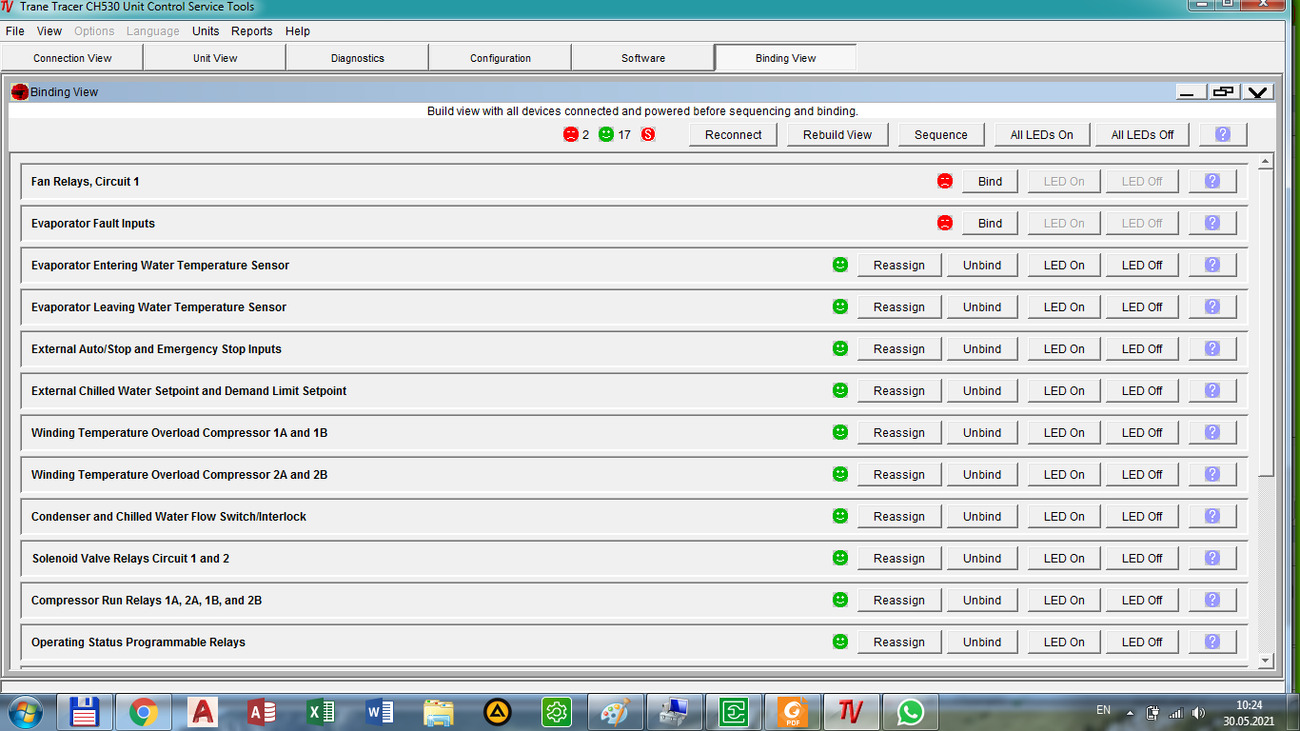Unbind Winding Temperature Overload Compressor 2A and 2B
This screenshot has width=1300, height=731.
[982, 475]
